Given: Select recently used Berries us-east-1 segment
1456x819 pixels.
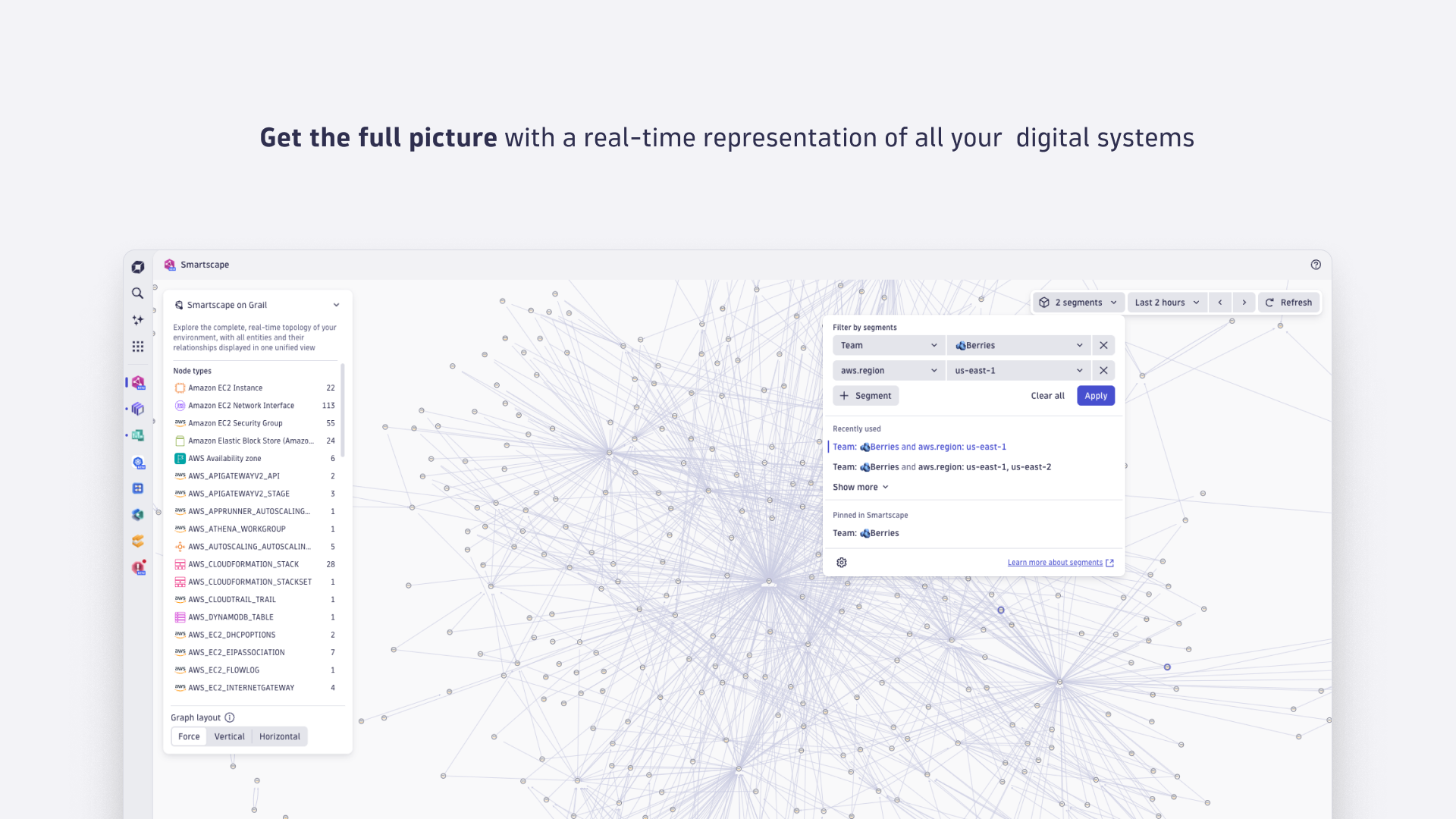Looking at the screenshot, I should tap(919, 447).
